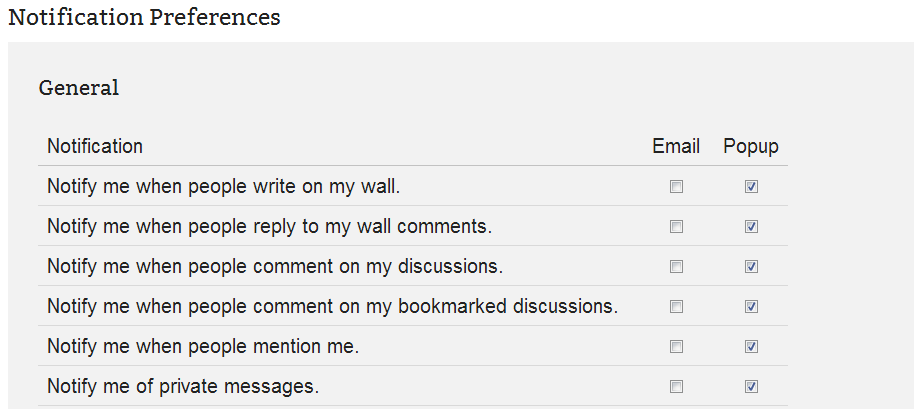
Task: Click the General section heading
Action: (x=79, y=88)
